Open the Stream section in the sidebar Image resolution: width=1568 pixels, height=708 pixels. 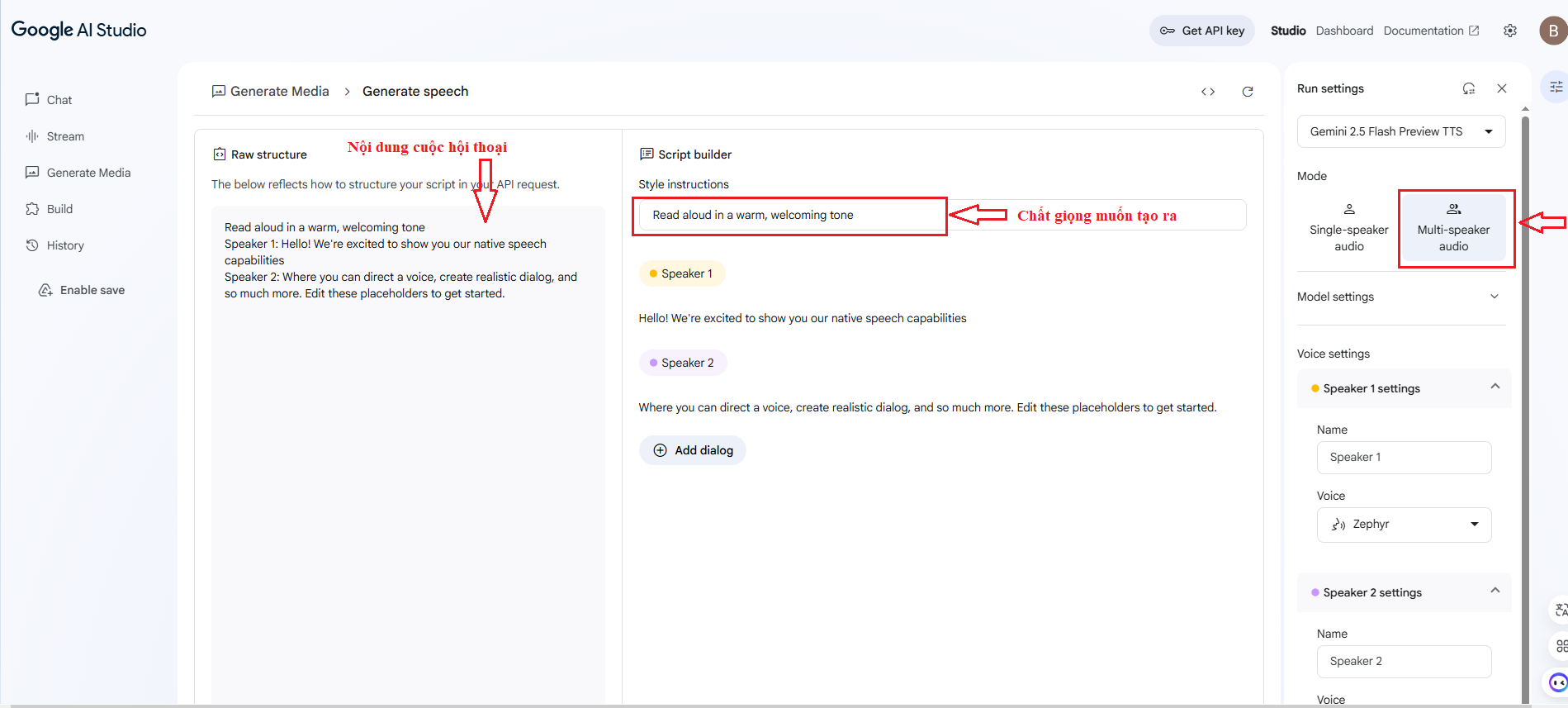coord(54,136)
